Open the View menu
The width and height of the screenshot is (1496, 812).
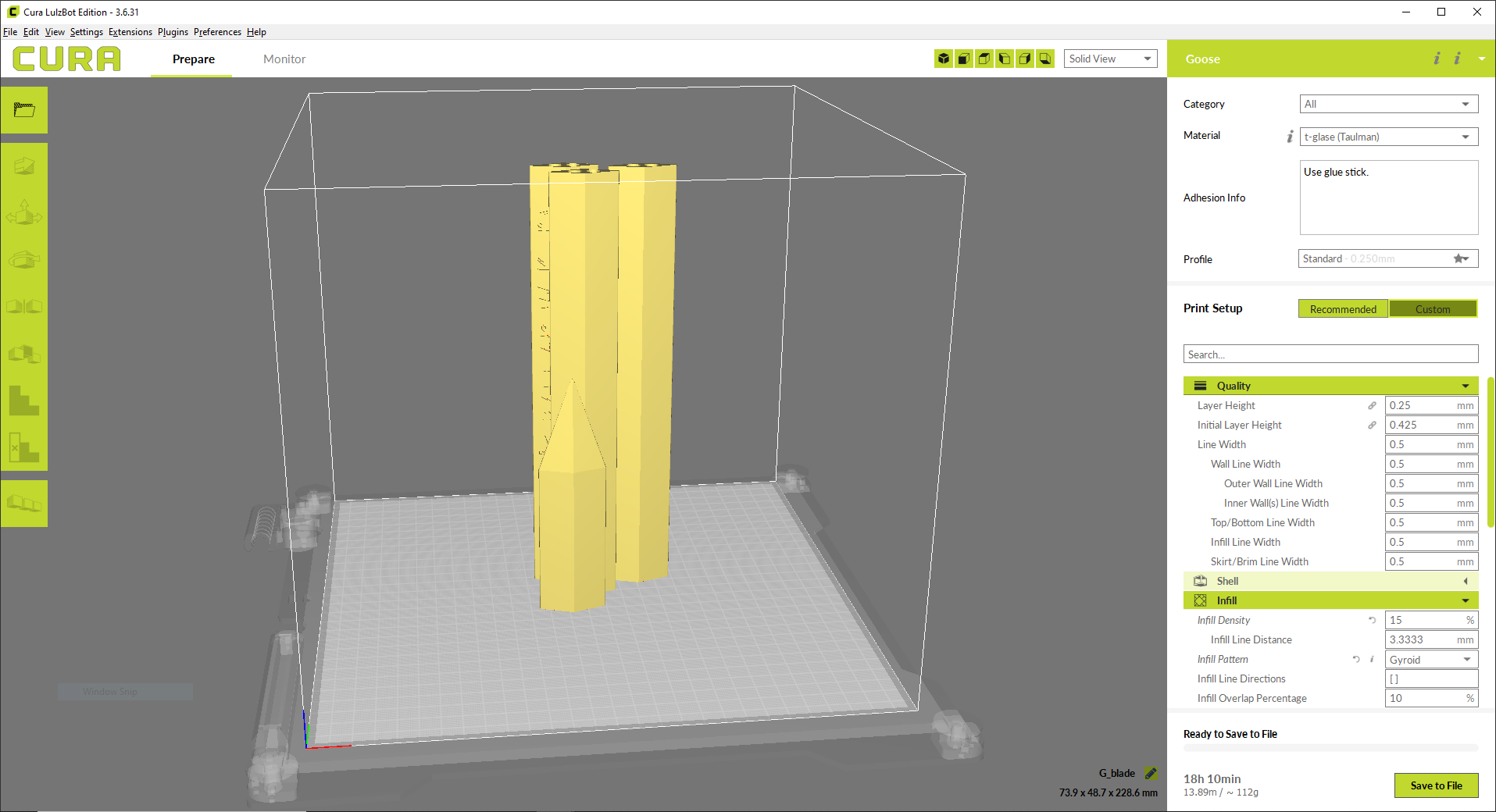[x=55, y=32]
